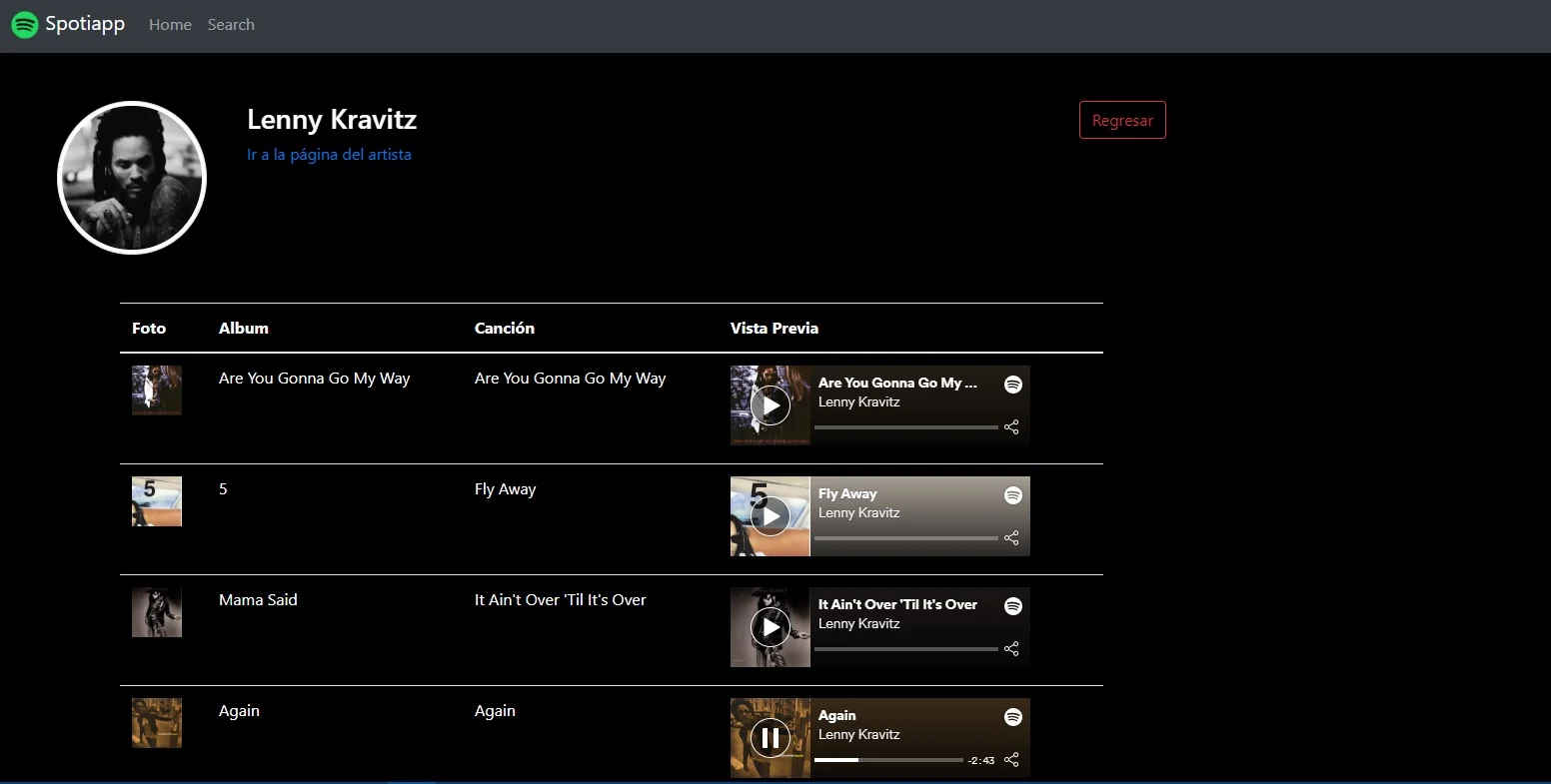Open the Search navigation item
Screen dimensions: 1551x784
click(x=231, y=25)
